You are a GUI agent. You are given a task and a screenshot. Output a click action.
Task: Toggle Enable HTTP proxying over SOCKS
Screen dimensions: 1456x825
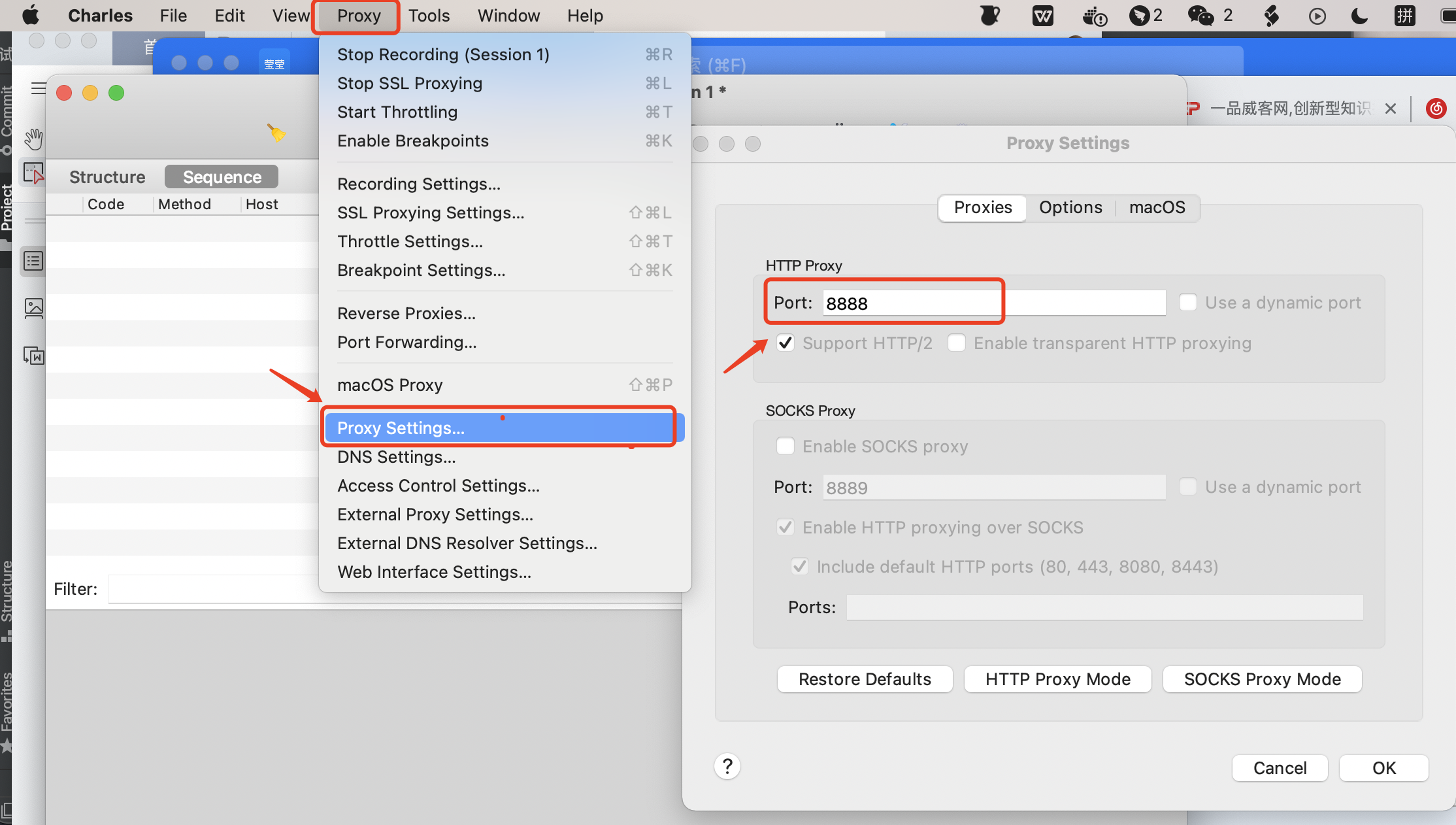pos(786,527)
